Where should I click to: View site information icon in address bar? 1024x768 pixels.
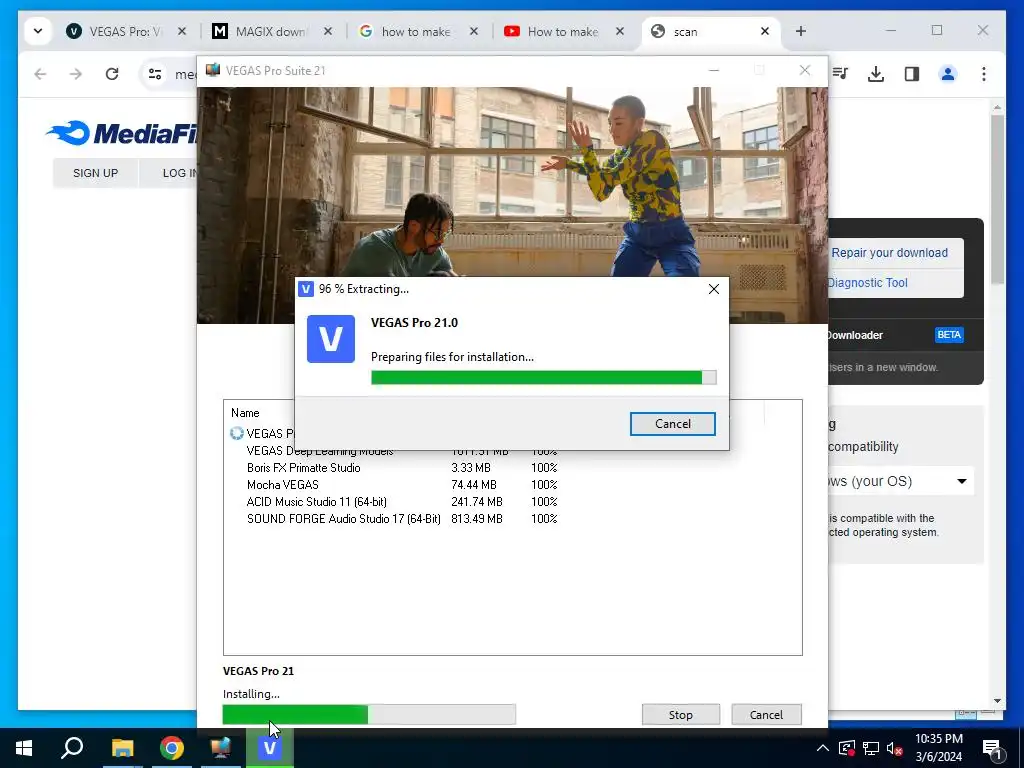coord(155,74)
